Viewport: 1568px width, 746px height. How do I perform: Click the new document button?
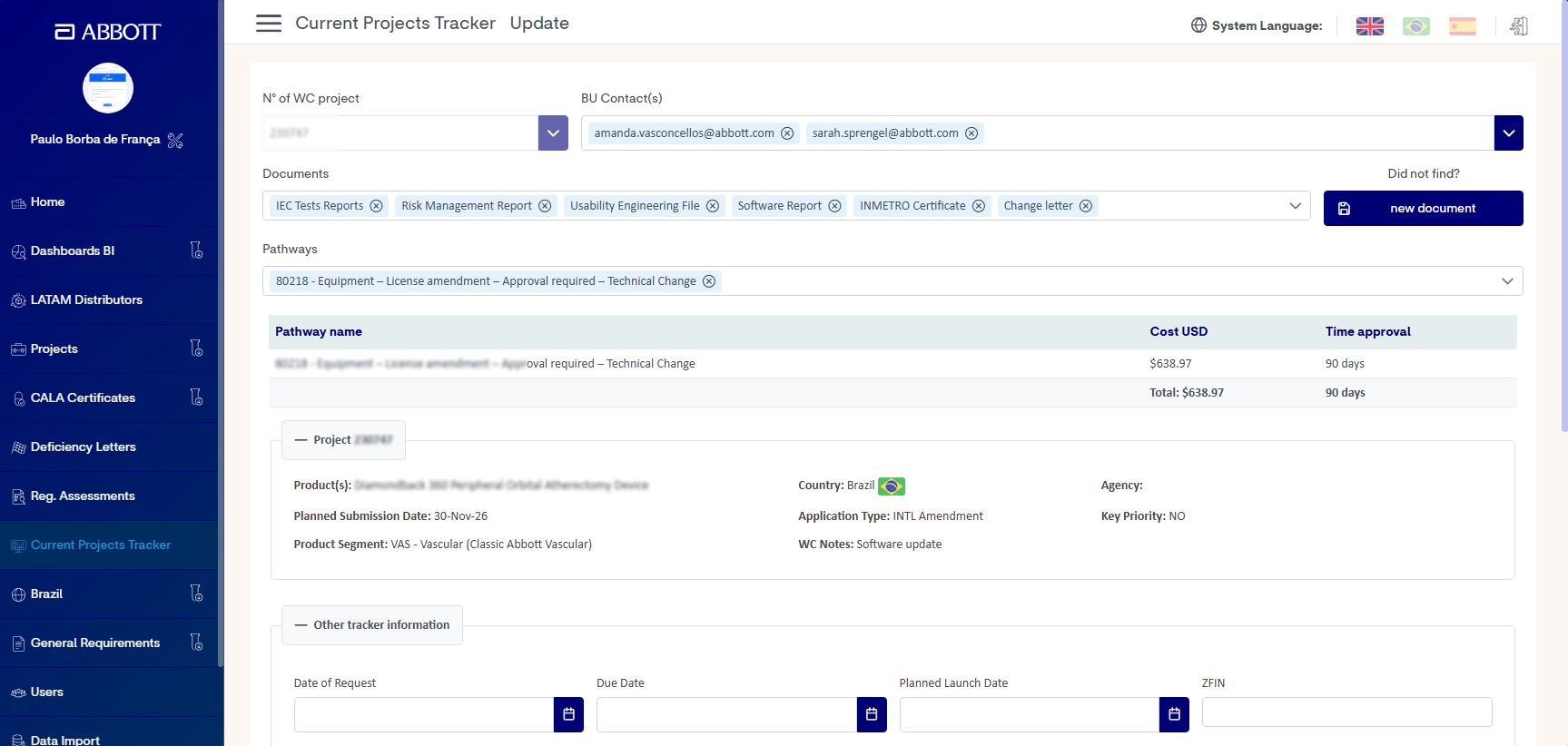coord(1423,209)
